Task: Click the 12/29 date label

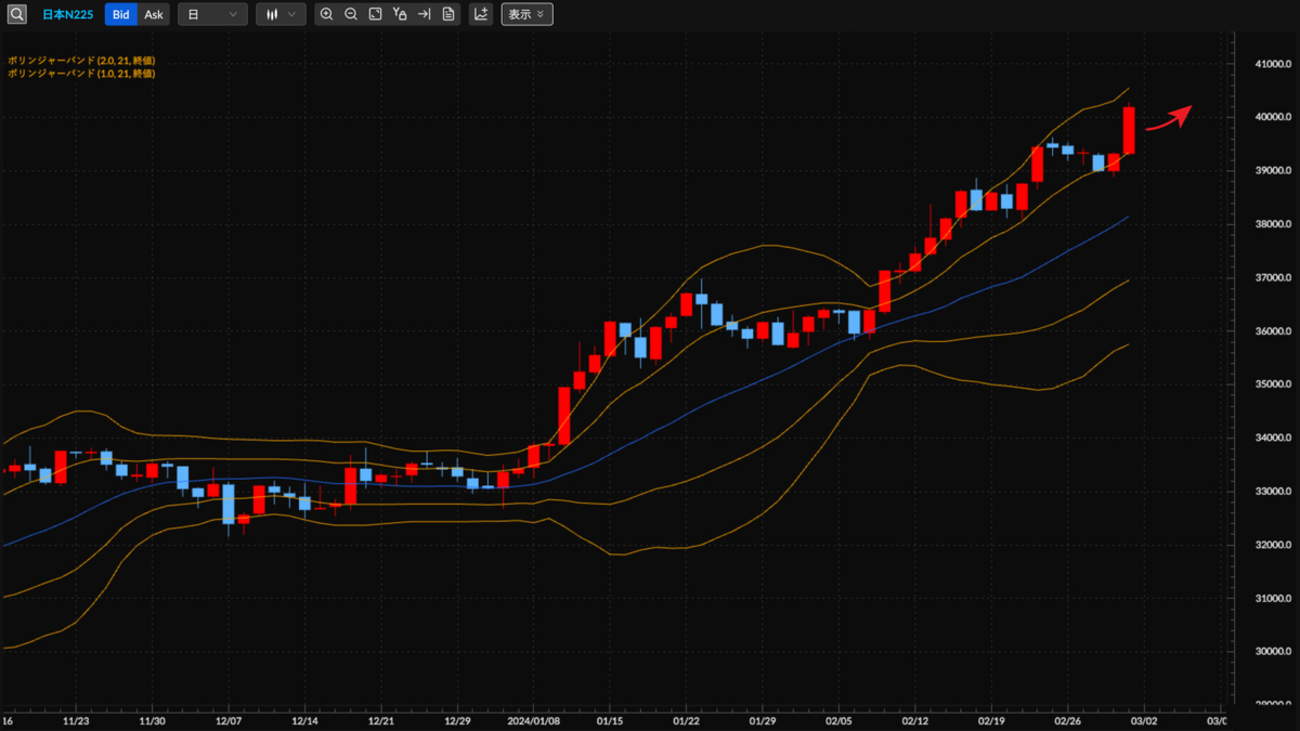Action: (457, 720)
